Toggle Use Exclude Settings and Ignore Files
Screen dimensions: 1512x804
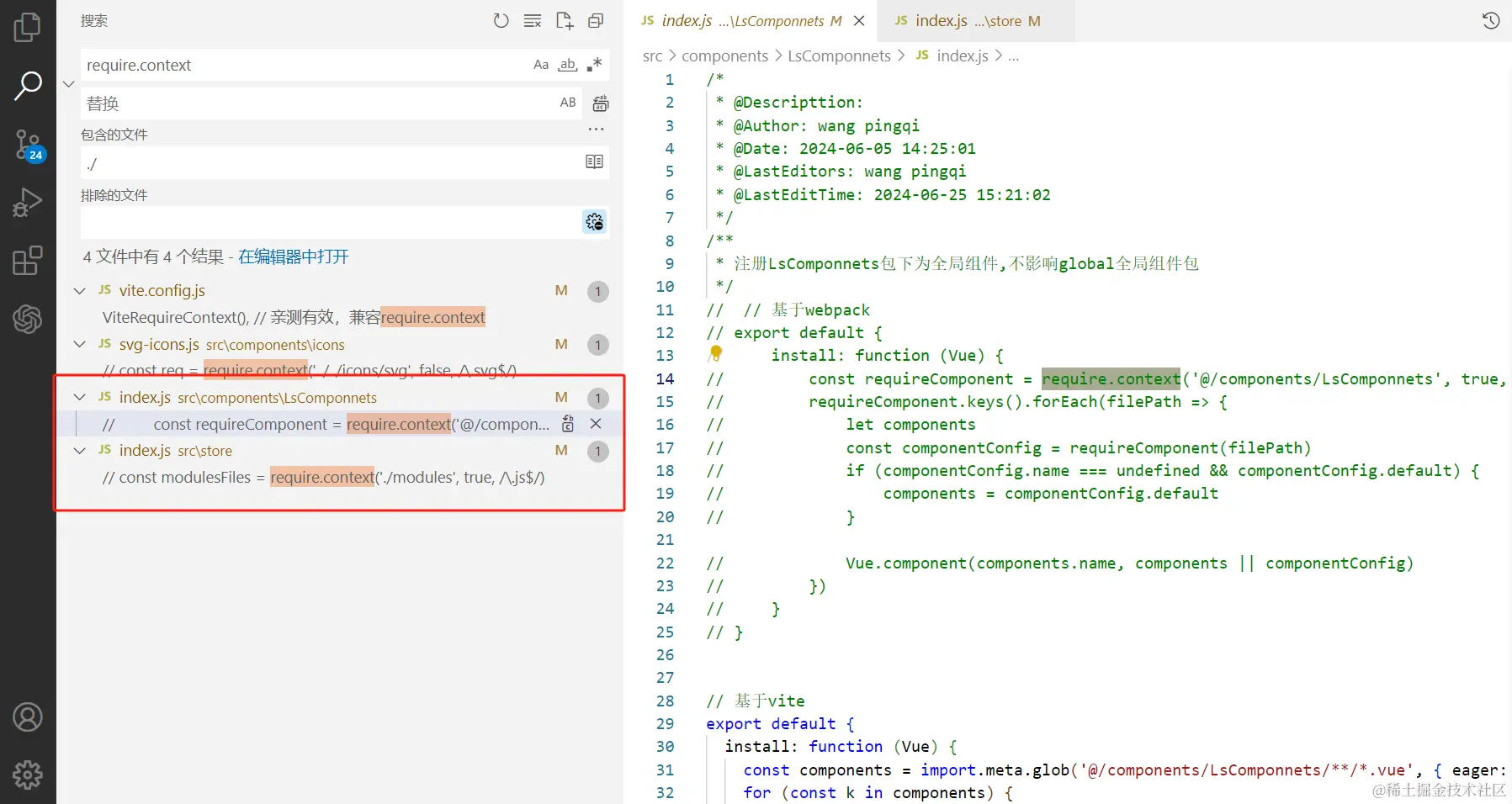pyautogui.click(x=595, y=222)
